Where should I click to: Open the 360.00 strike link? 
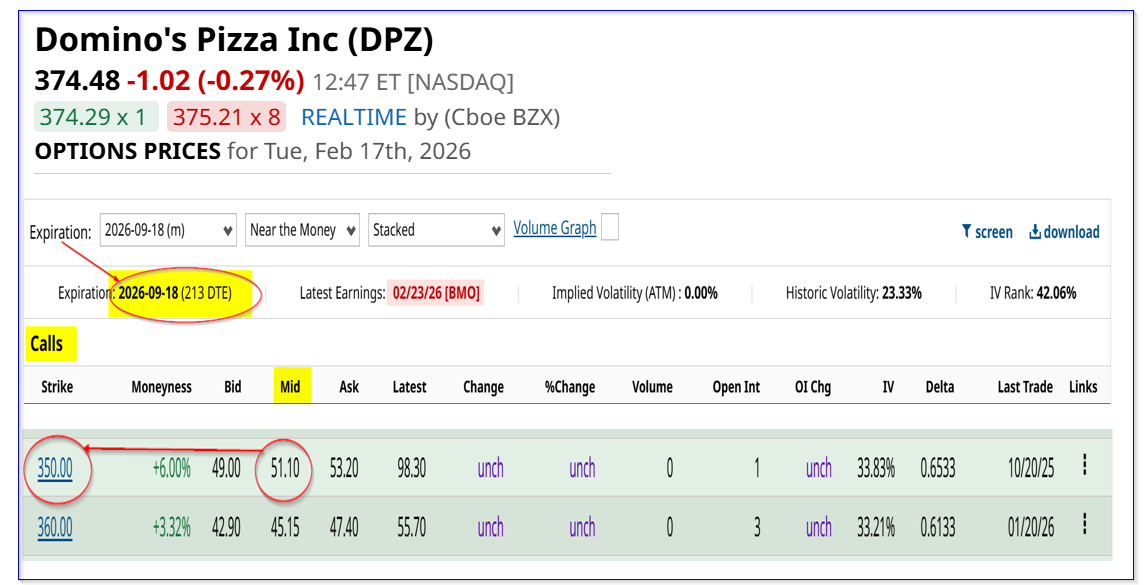(x=56, y=527)
